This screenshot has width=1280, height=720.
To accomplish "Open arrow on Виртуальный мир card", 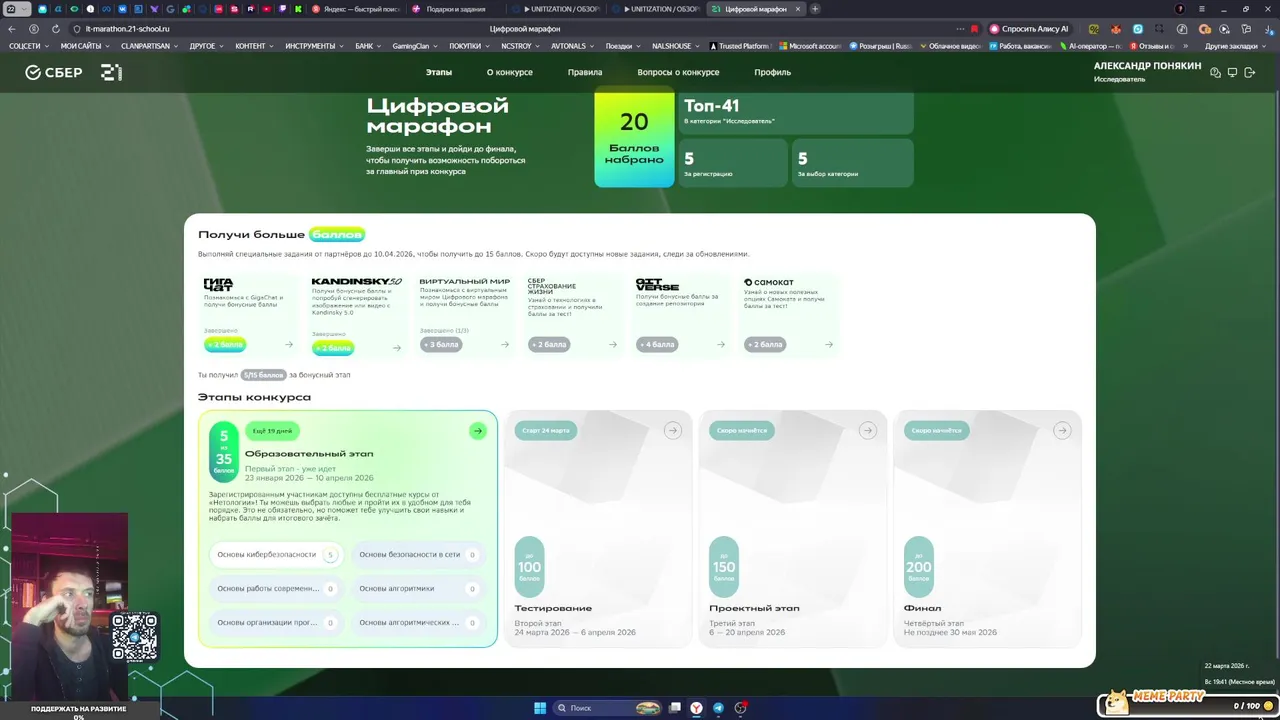I will (x=505, y=344).
